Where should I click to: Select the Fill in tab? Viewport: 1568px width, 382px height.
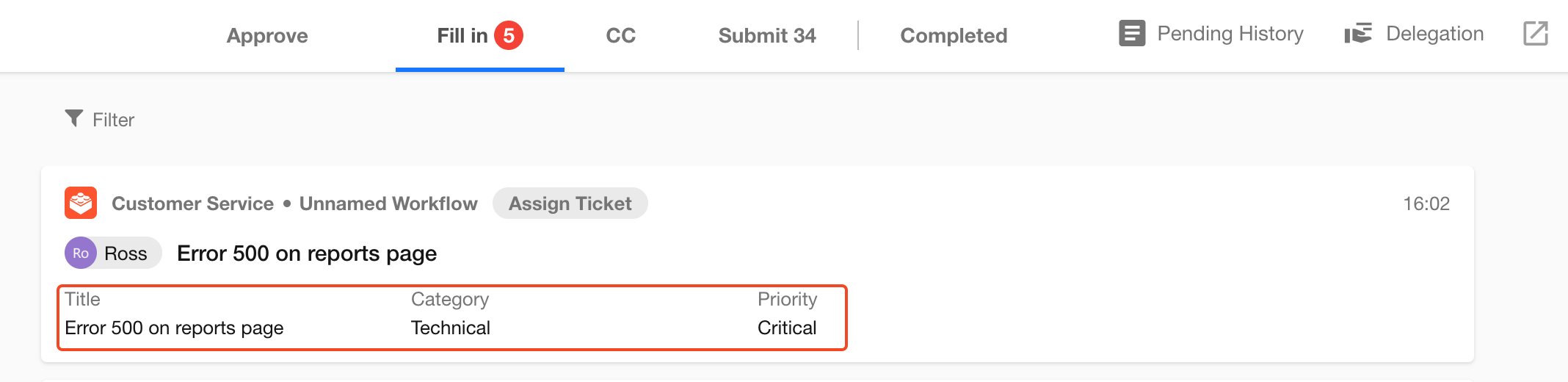[x=462, y=35]
